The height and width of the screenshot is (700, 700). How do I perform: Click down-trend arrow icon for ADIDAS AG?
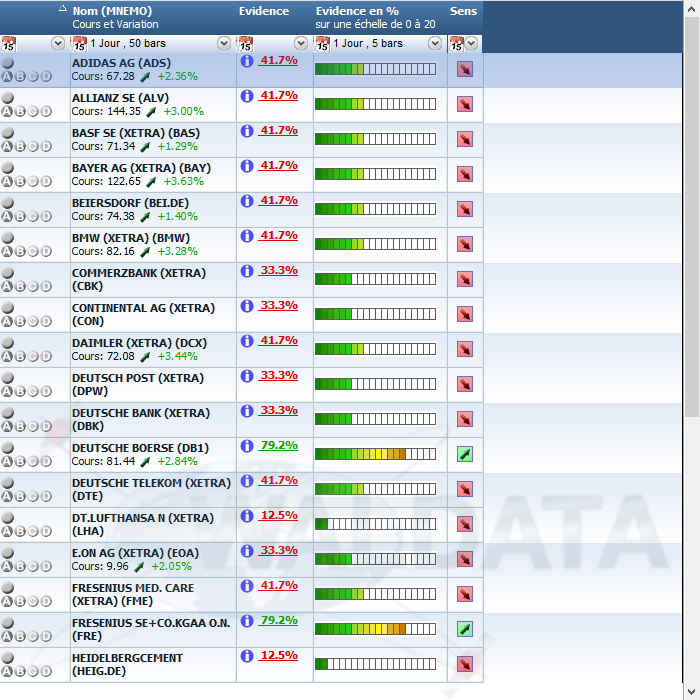(465, 69)
